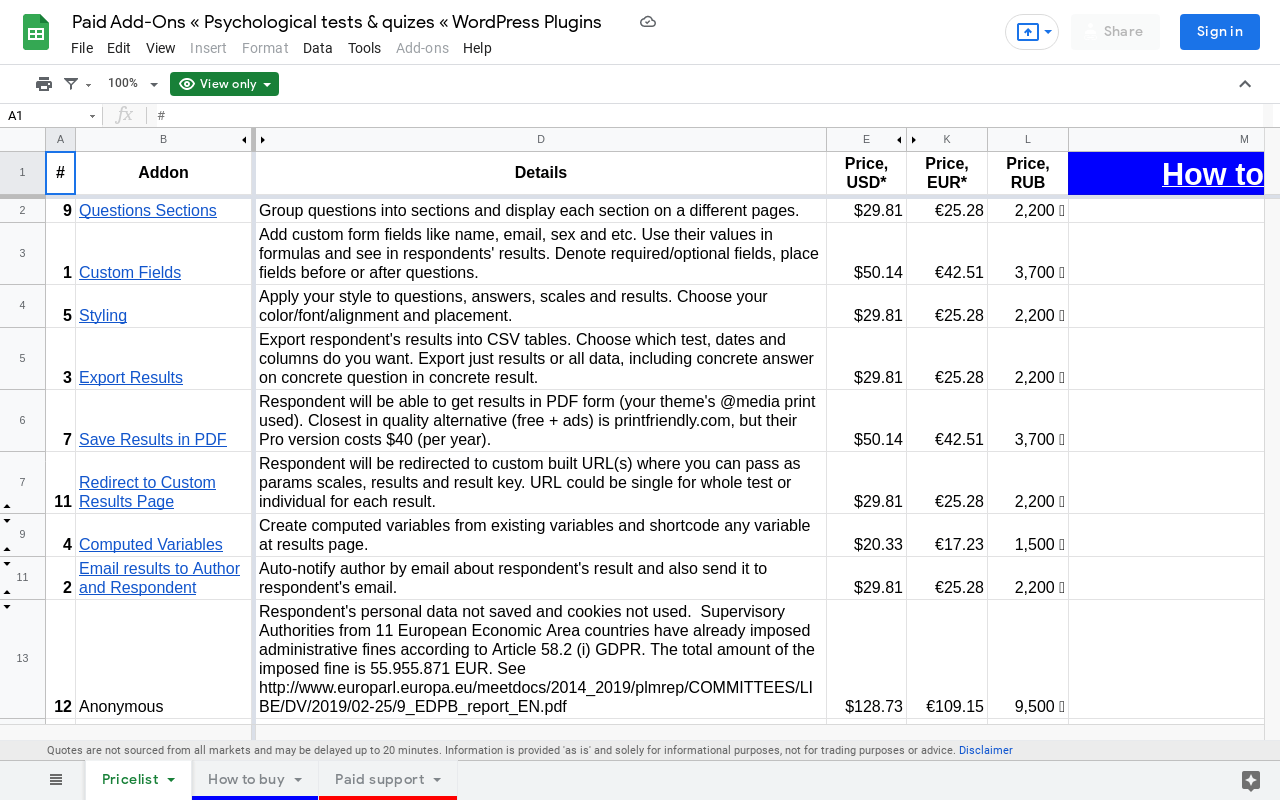Open the Styling addon link
This screenshot has height=800, width=1280.
[103, 316]
